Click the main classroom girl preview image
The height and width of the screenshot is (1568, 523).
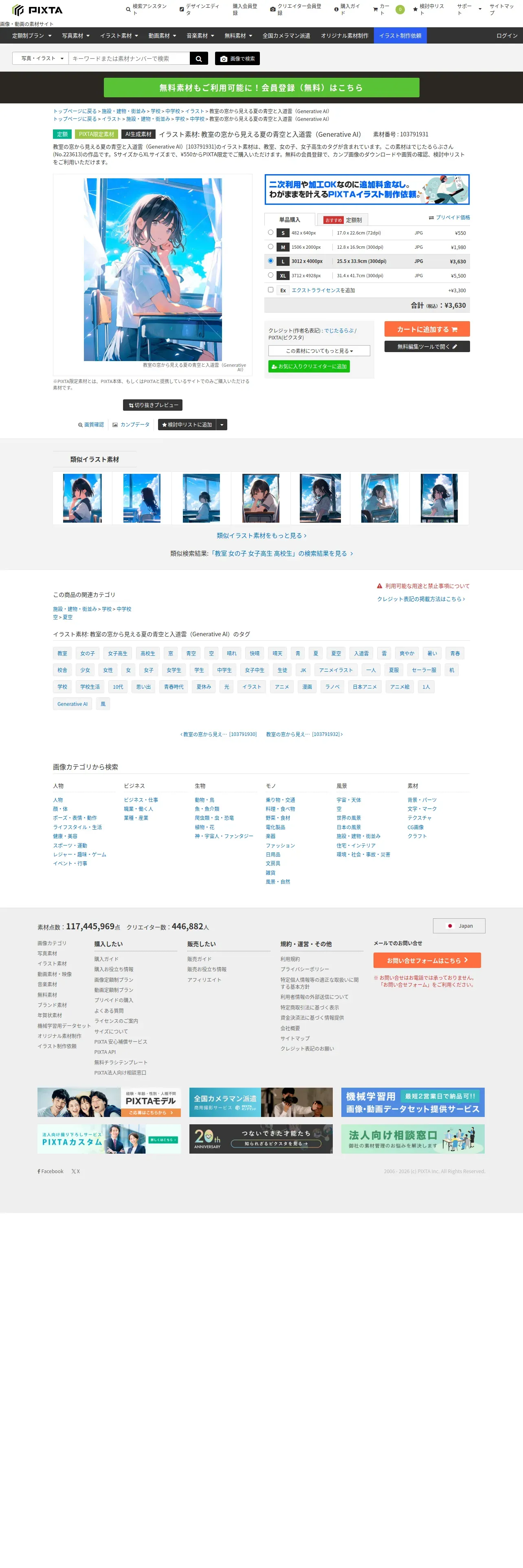pos(153,269)
